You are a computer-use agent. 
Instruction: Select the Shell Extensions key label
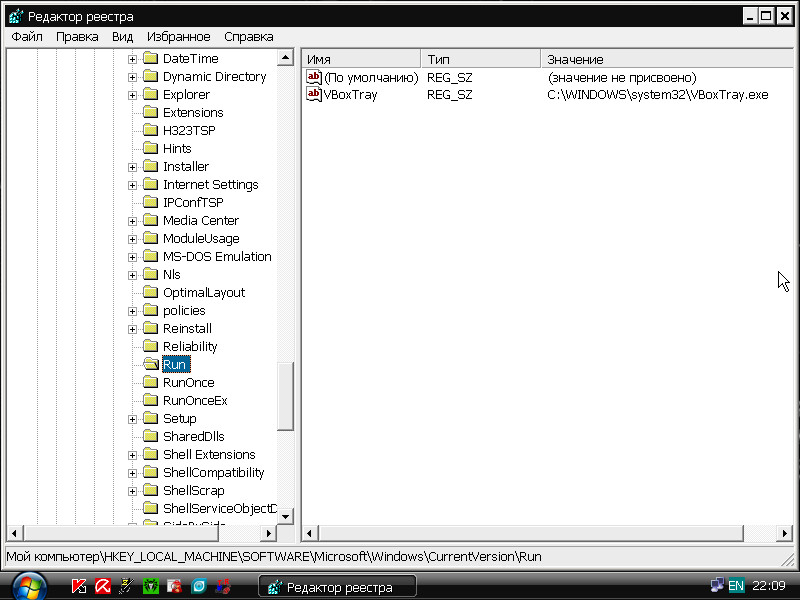pos(209,455)
